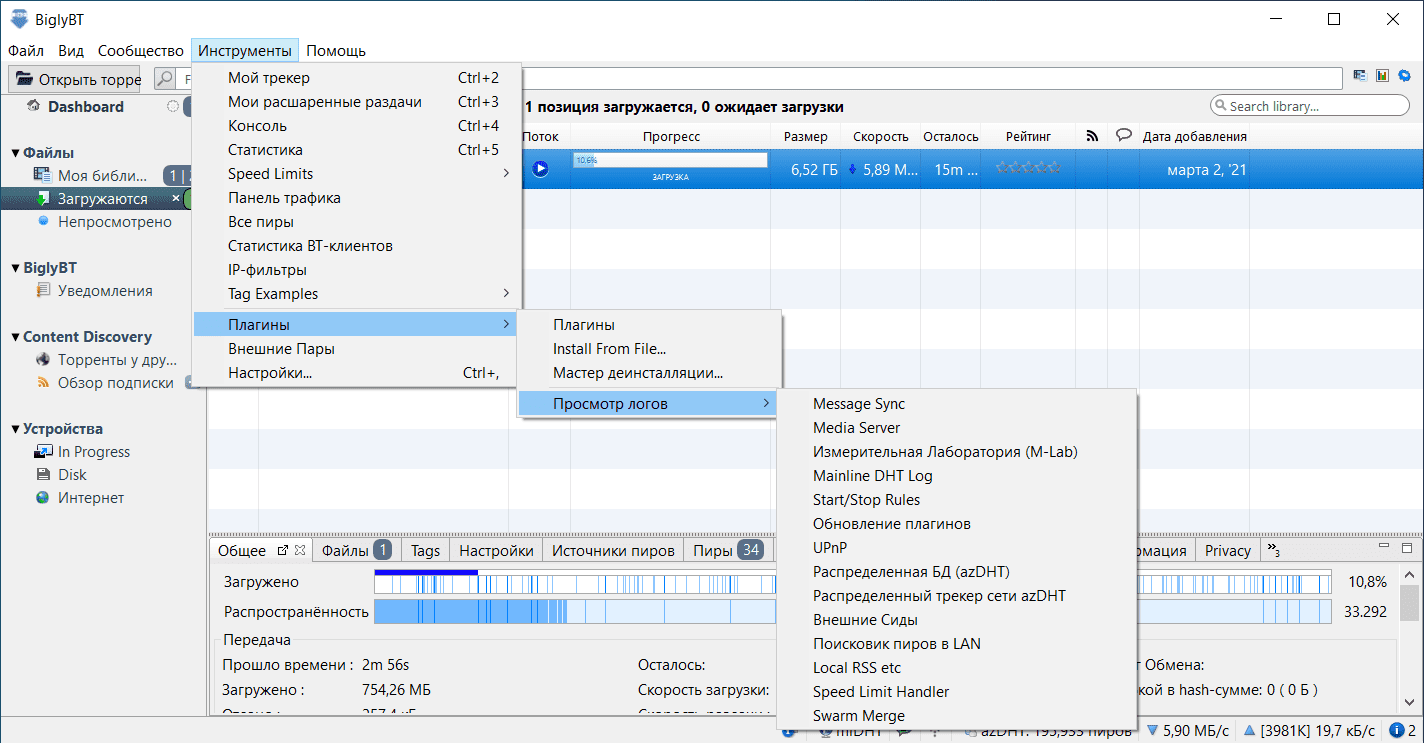Click the notes icon beside Уведомления
Image resolution: width=1424 pixels, height=743 pixels.
point(43,290)
